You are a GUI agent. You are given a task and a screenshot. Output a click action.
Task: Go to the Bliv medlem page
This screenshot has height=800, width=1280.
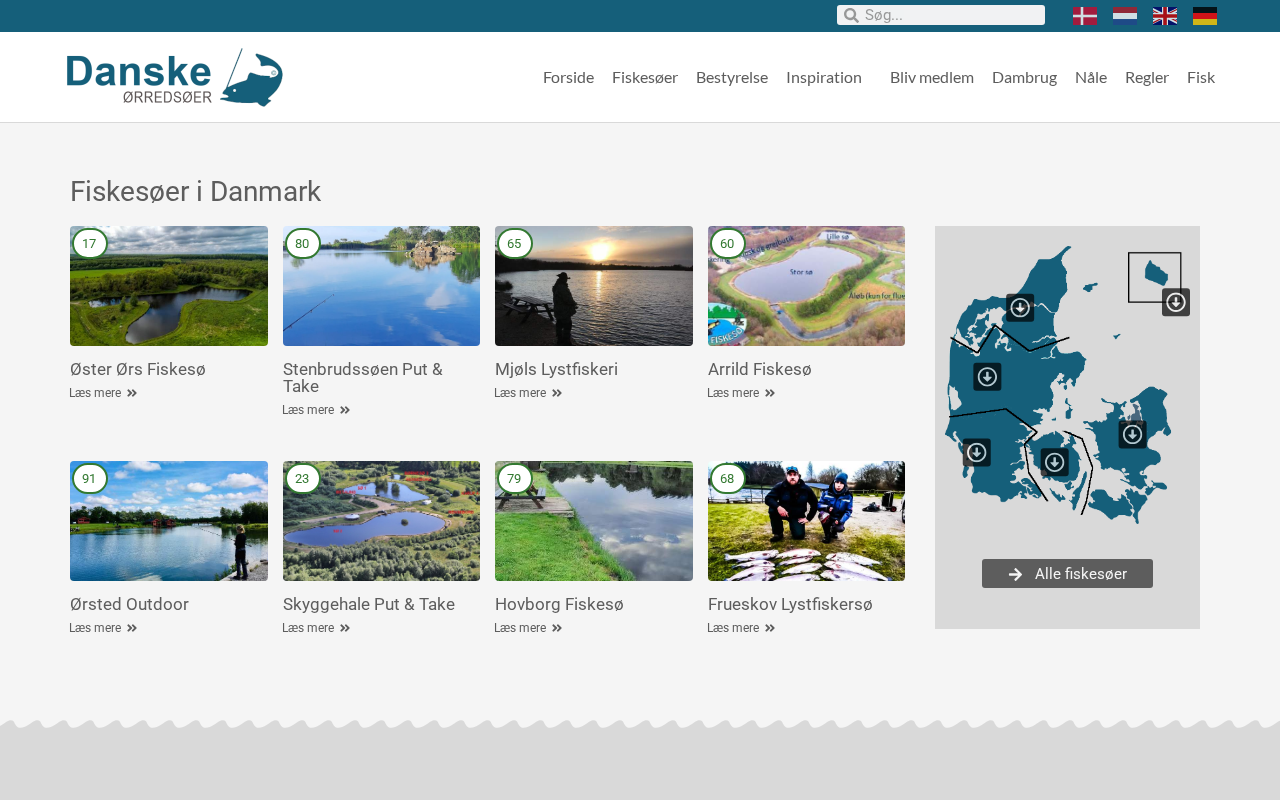(x=932, y=77)
